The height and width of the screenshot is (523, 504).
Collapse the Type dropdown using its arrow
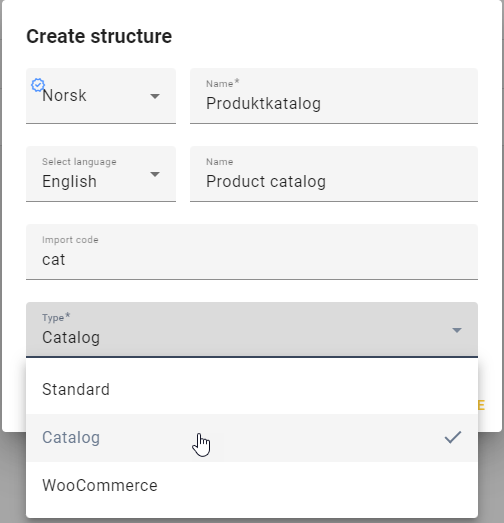457,330
